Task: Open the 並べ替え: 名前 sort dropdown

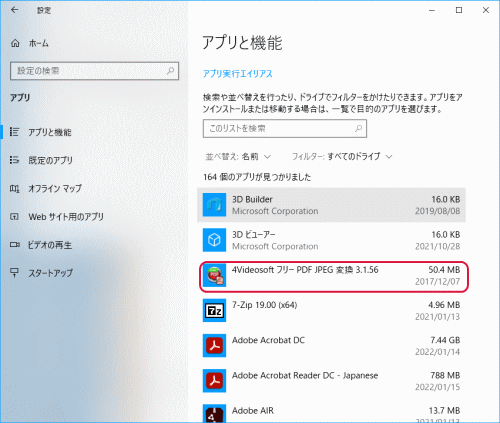Action: (238, 156)
